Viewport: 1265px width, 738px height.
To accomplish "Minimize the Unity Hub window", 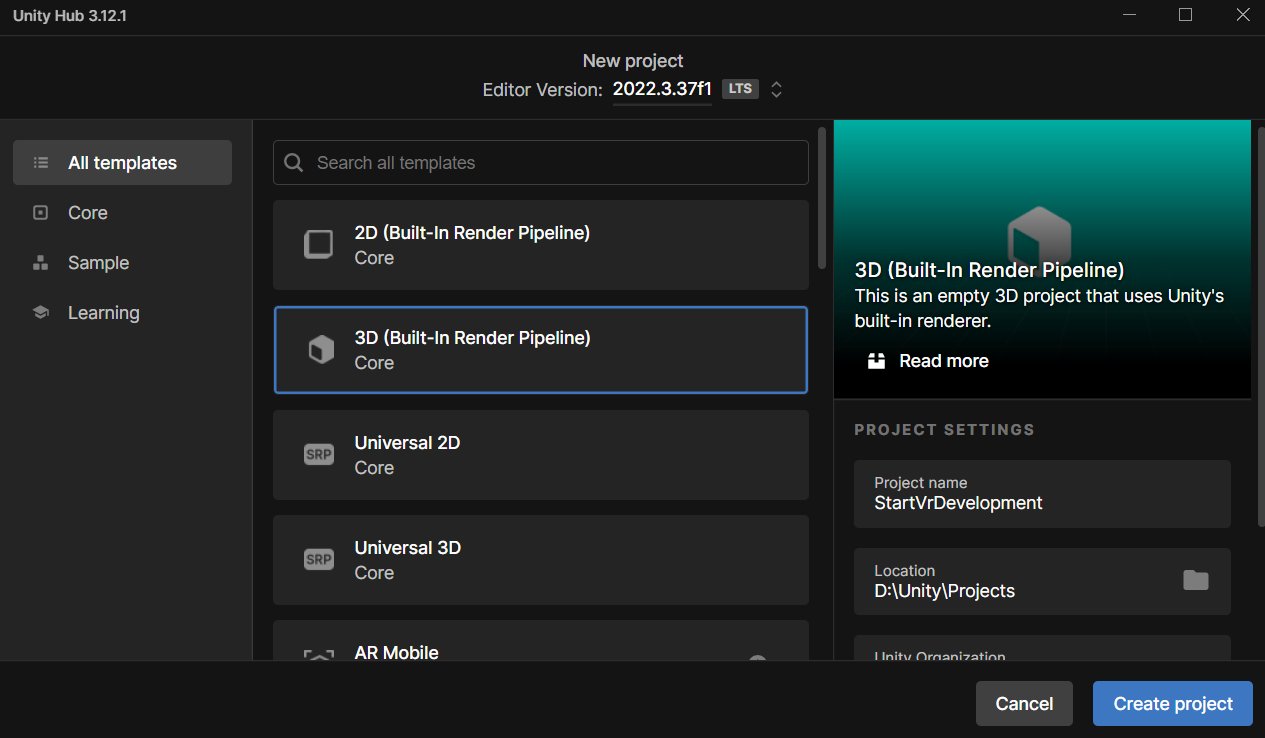I will tap(1128, 15).
